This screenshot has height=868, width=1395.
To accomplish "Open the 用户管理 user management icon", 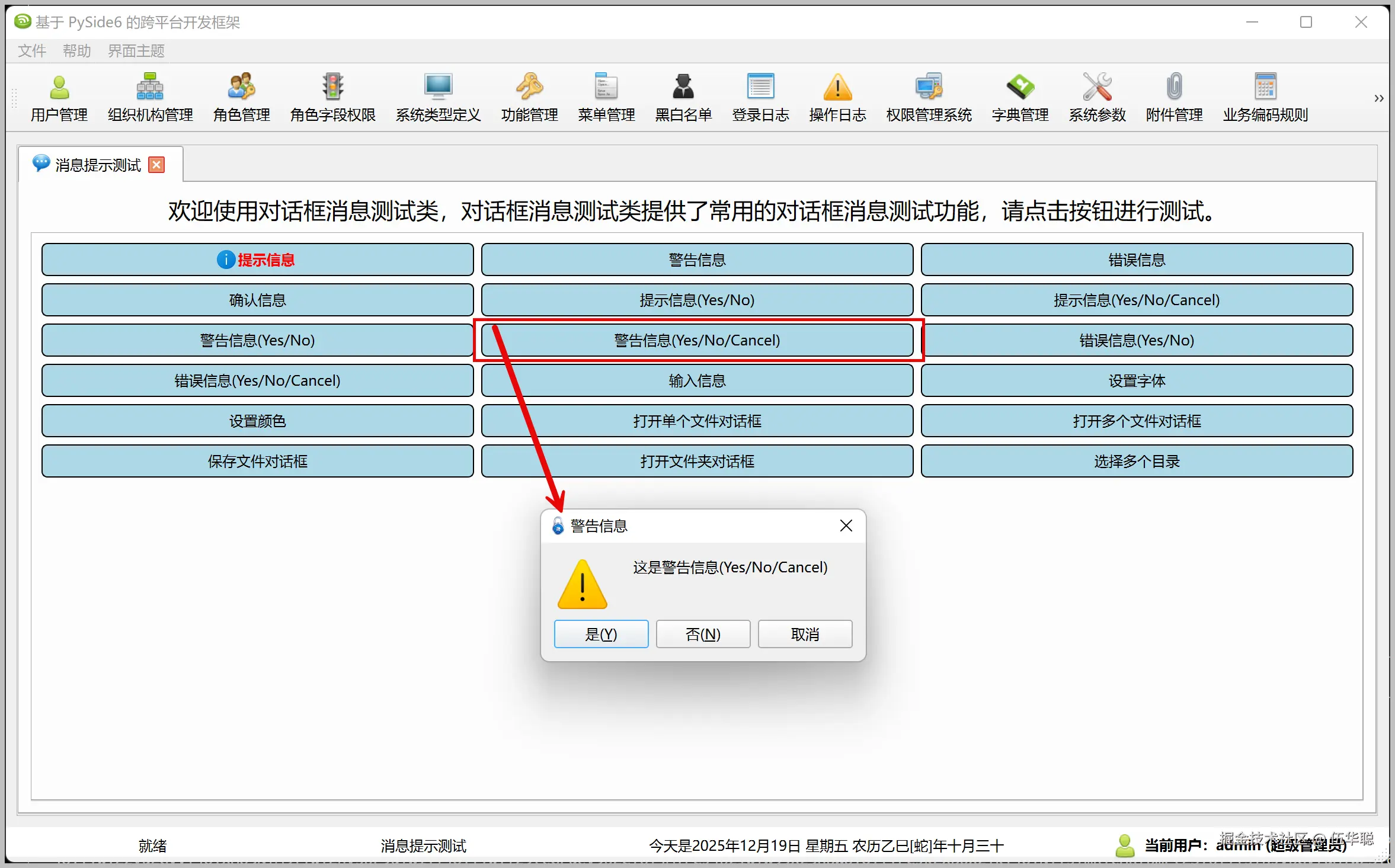I will tap(59, 88).
